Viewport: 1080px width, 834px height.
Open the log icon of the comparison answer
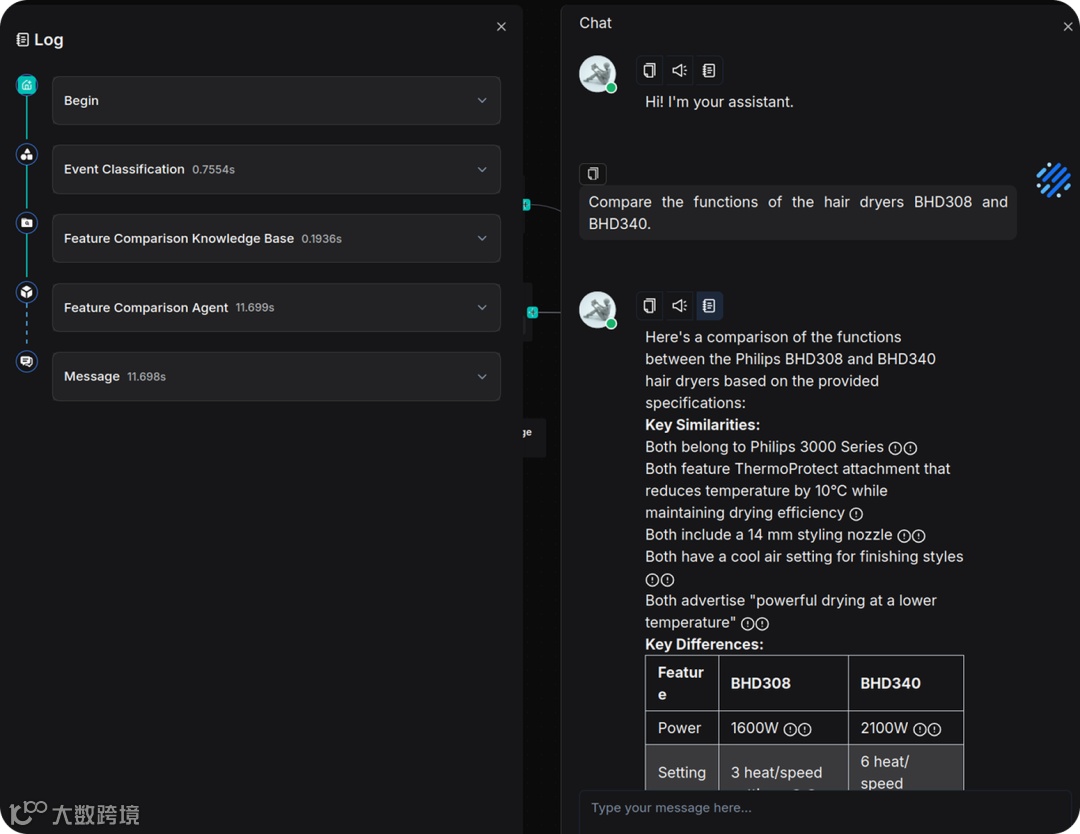pyautogui.click(x=709, y=306)
